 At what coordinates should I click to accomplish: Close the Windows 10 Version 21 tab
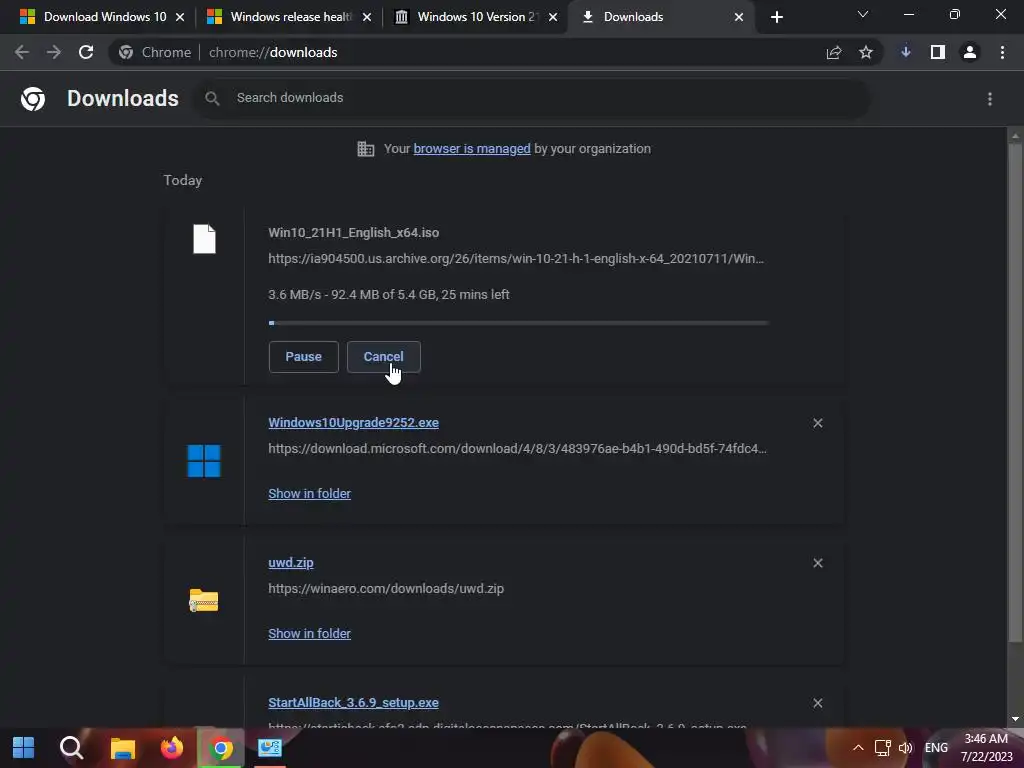[x=553, y=17]
